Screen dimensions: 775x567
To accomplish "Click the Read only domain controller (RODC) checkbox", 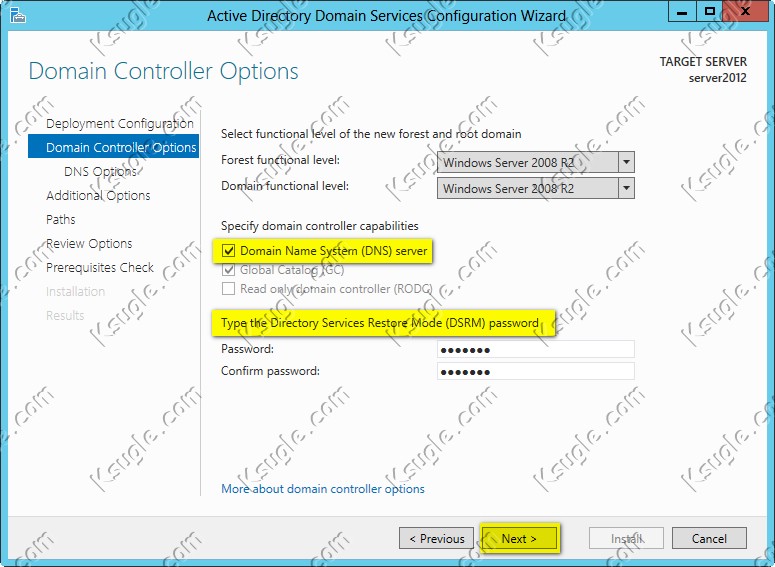I will [x=228, y=289].
